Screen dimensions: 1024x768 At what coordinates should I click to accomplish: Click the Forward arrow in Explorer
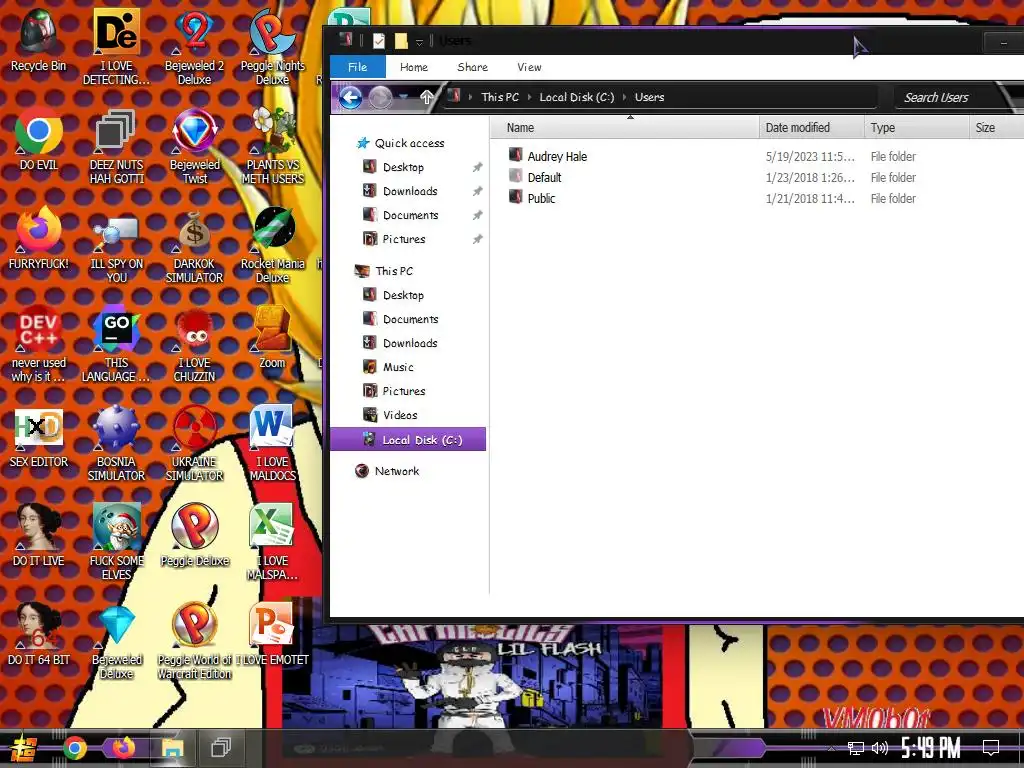380,98
